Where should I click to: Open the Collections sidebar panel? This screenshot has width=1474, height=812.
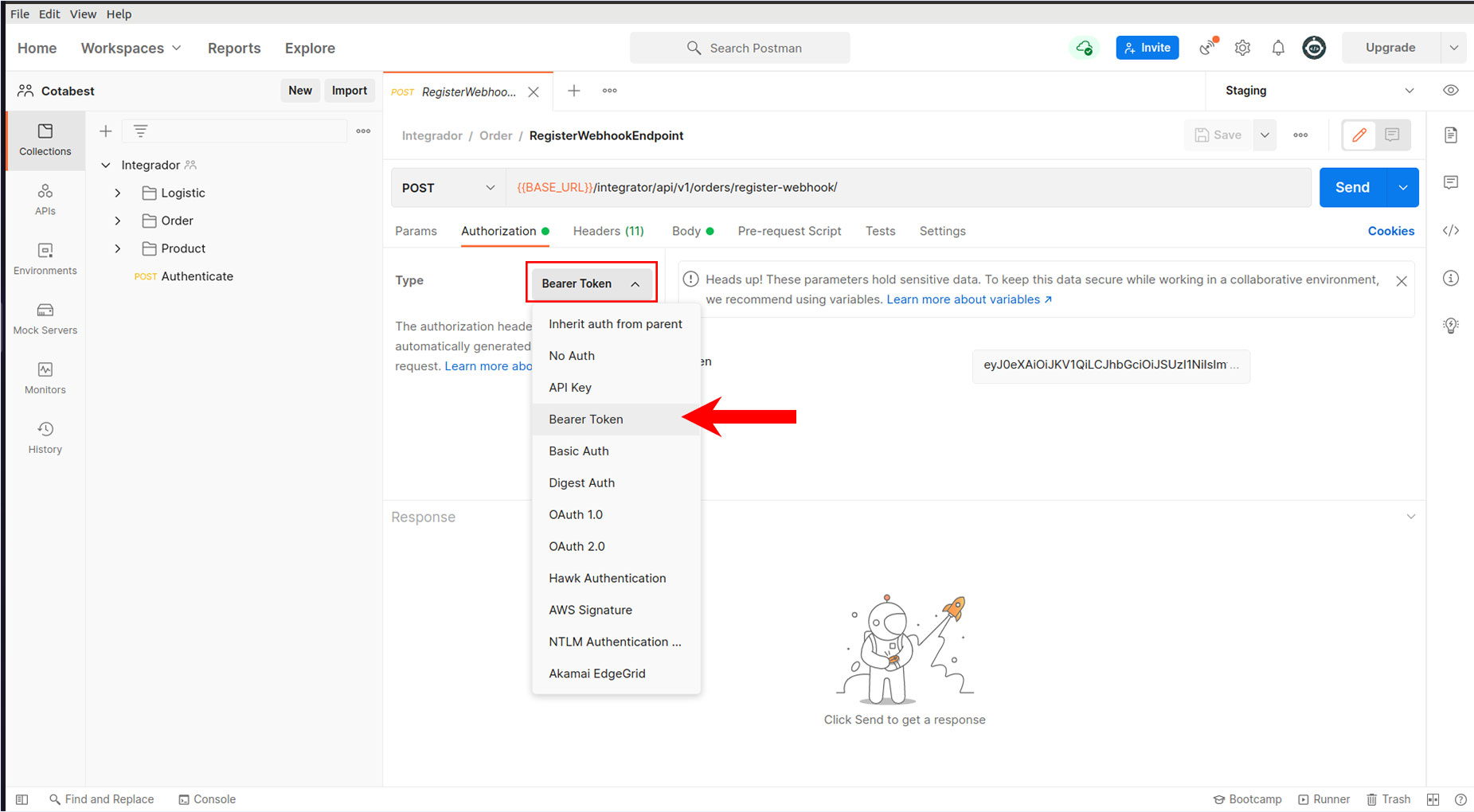(x=45, y=140)
